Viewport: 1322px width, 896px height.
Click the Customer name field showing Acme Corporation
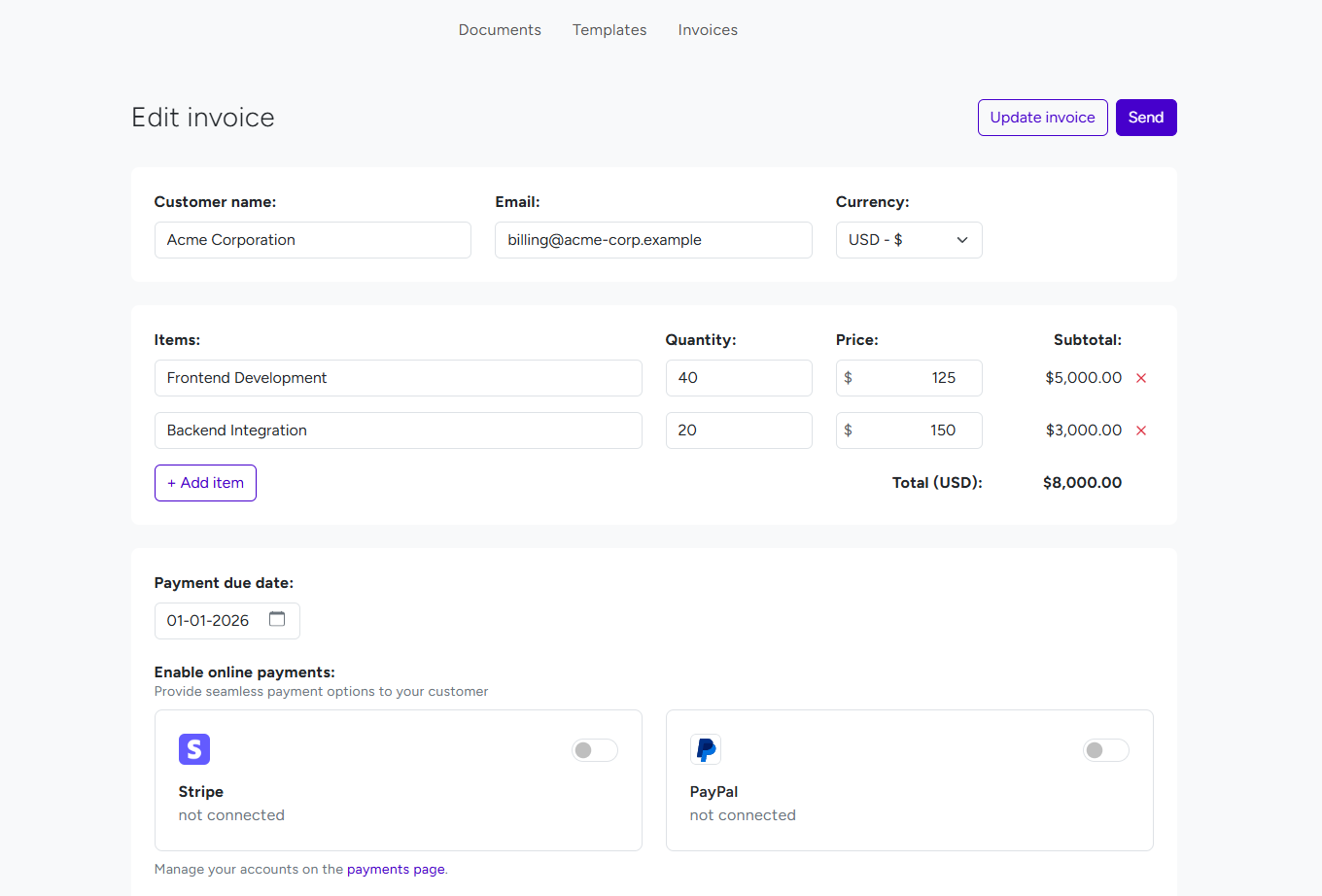click(313, 240)
